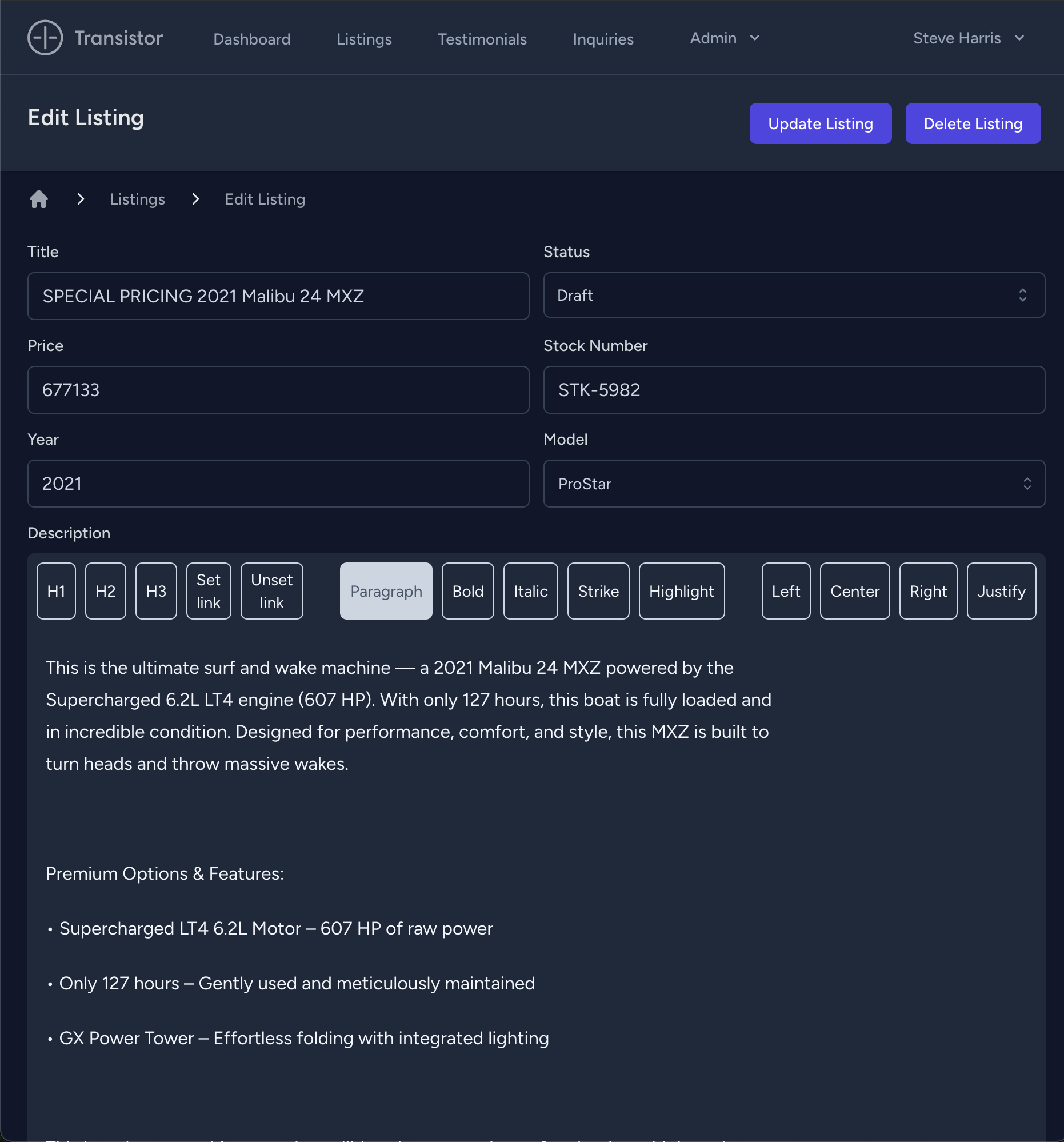This screenshot has width=1064, height=1142.
Task: Follow the Listings breadcrumb link
Action: pos(137,199)
